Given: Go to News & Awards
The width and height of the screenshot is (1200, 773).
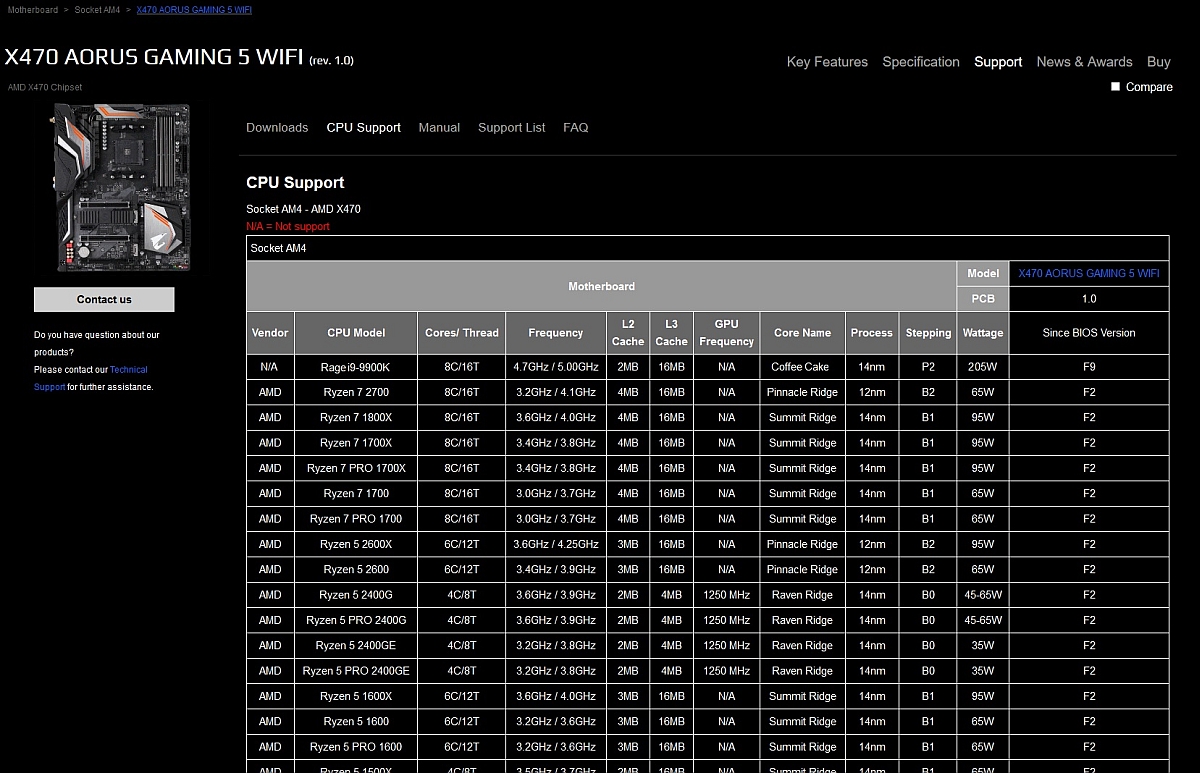Looking at the screenshot, I should (1084, 62).
